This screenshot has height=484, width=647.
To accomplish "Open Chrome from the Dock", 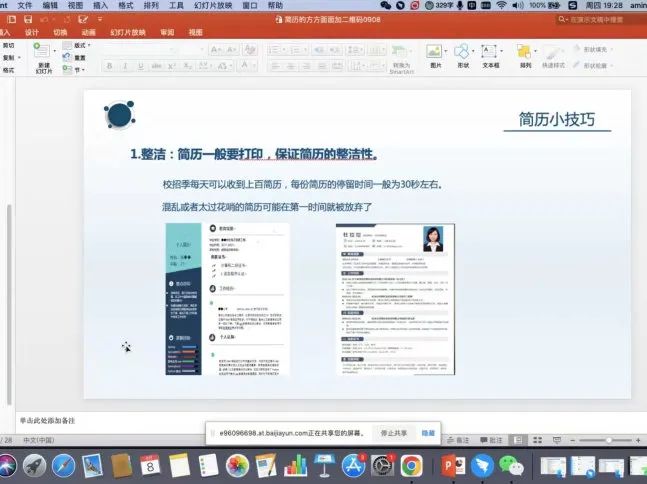I will point(410,465).
